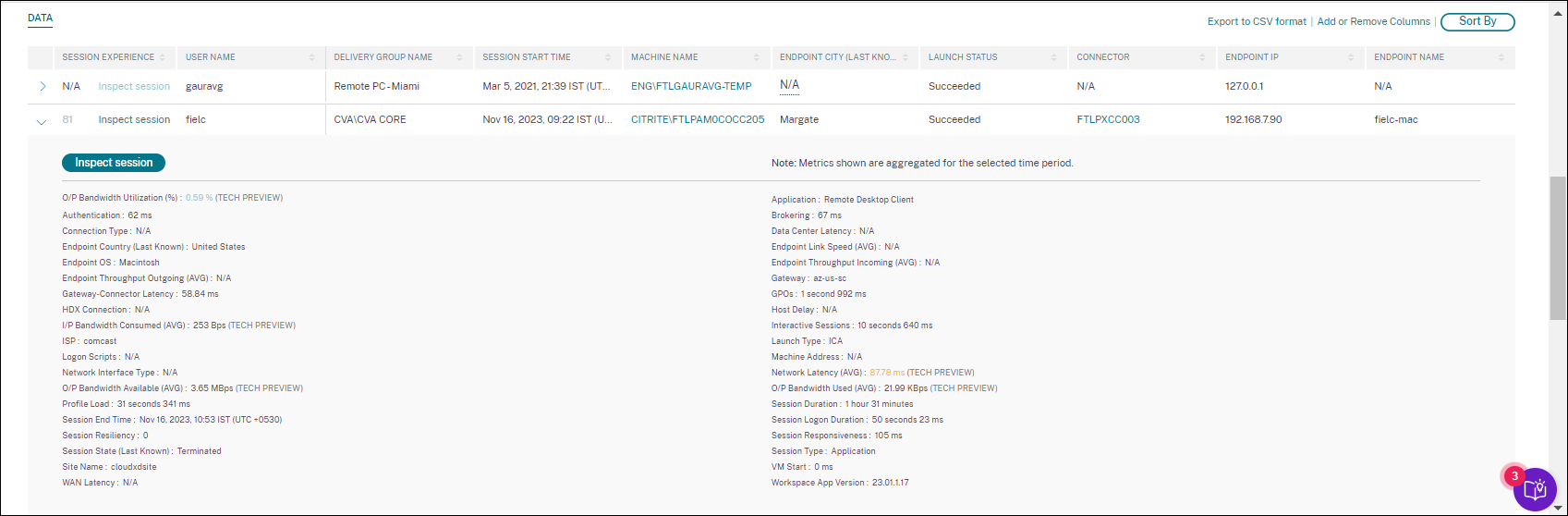Click the Launch Status sort icon
The height and width of the screenshot is (516, 1568).
[x=1054, y=57]
